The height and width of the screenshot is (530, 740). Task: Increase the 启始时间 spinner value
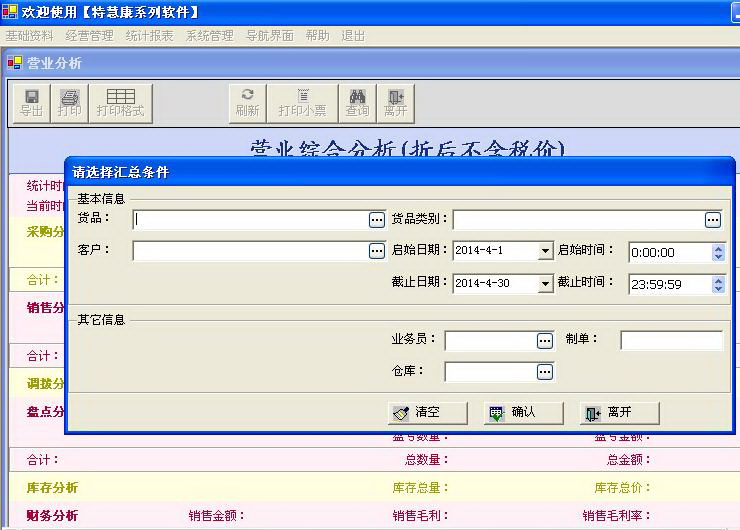(x=718, y=248)
